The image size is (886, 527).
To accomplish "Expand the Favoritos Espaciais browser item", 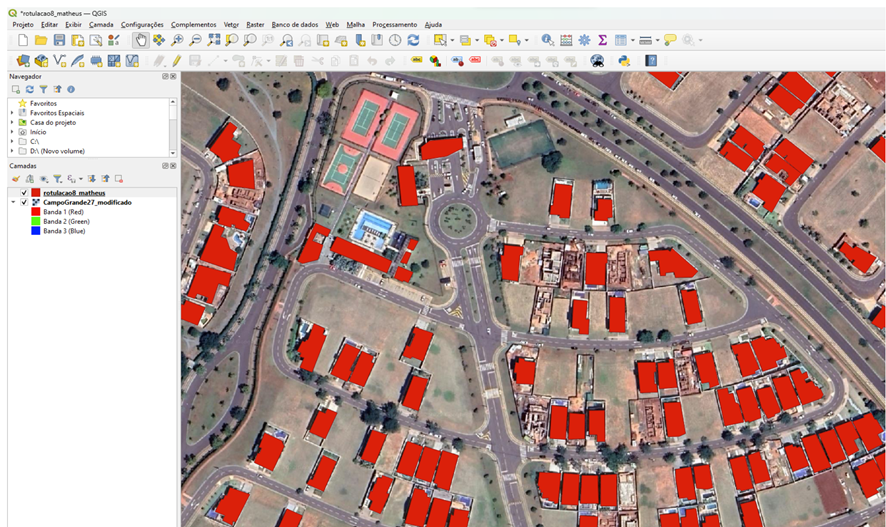I will pyautogui.click(x=13, y=113).
